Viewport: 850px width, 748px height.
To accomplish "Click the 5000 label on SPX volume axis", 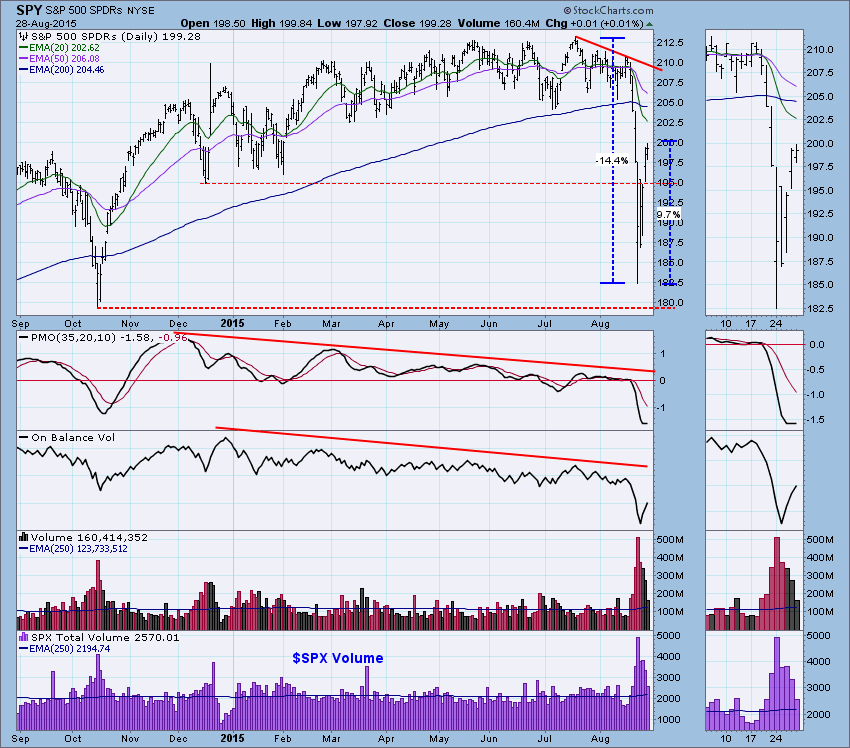I will click(667, 635).
